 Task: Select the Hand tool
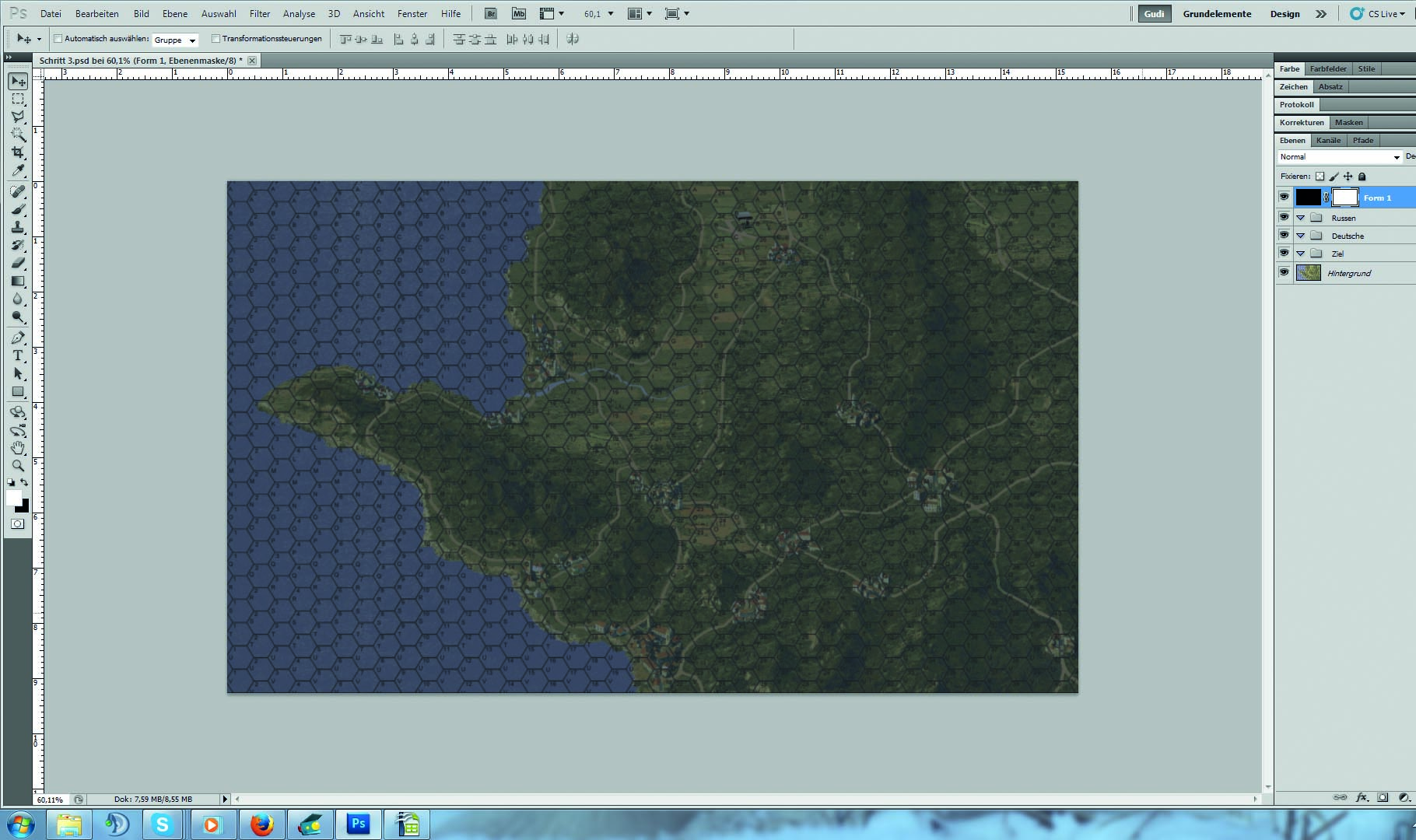point(18,448)
